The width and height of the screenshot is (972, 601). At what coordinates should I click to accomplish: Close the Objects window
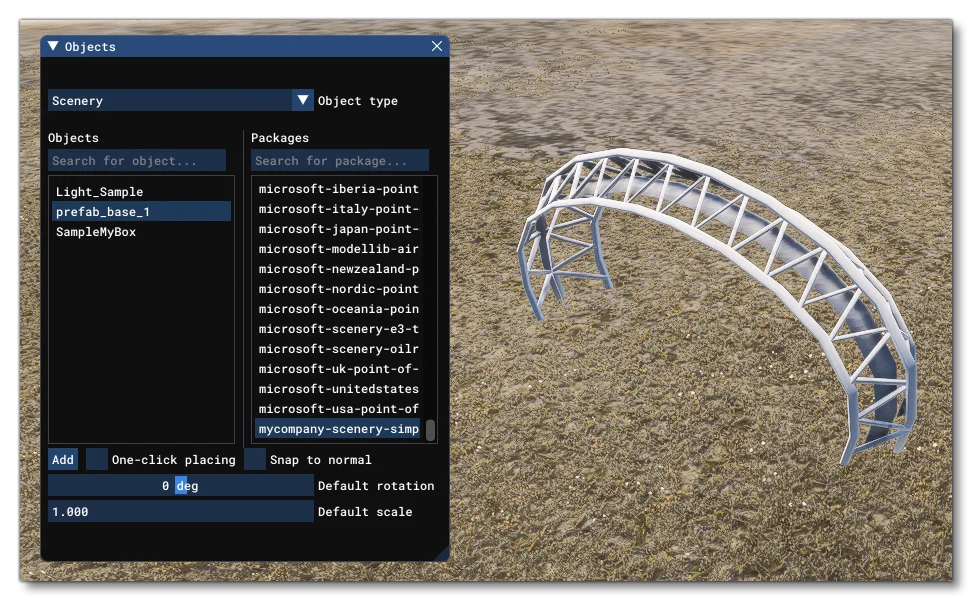(x=437, y=46)
